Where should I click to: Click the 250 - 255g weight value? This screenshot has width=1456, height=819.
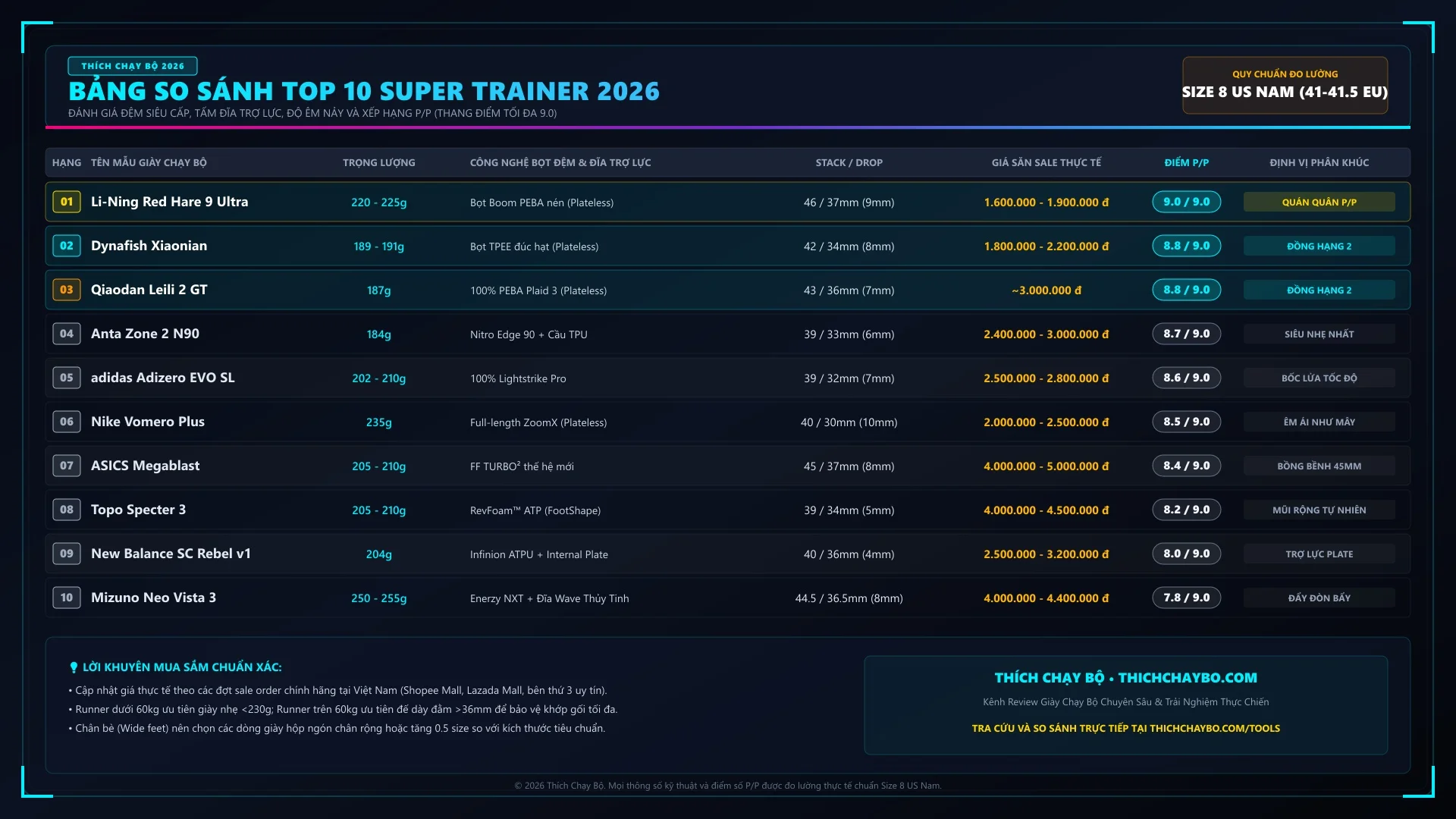(379, 598)
